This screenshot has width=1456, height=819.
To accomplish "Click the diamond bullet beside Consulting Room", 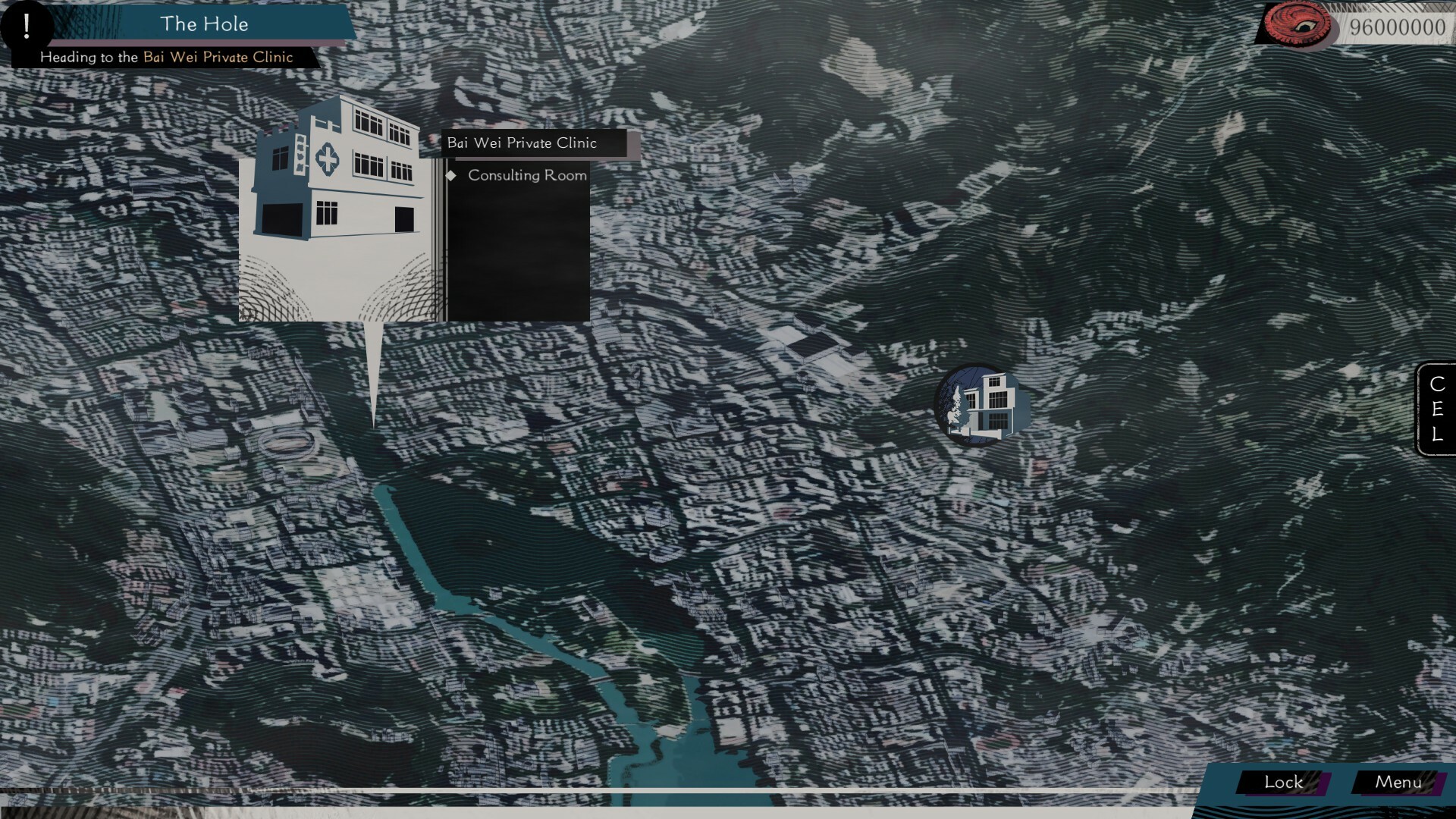I will (453, 175).
